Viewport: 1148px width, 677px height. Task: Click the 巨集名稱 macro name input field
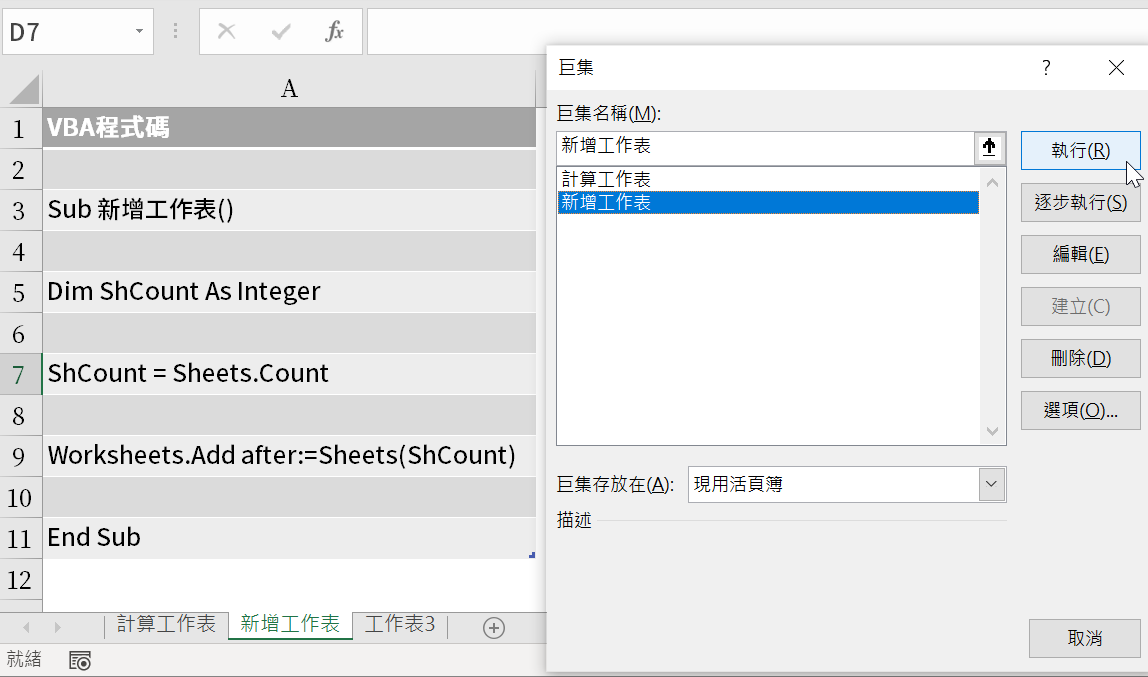(x=765, y=147)
